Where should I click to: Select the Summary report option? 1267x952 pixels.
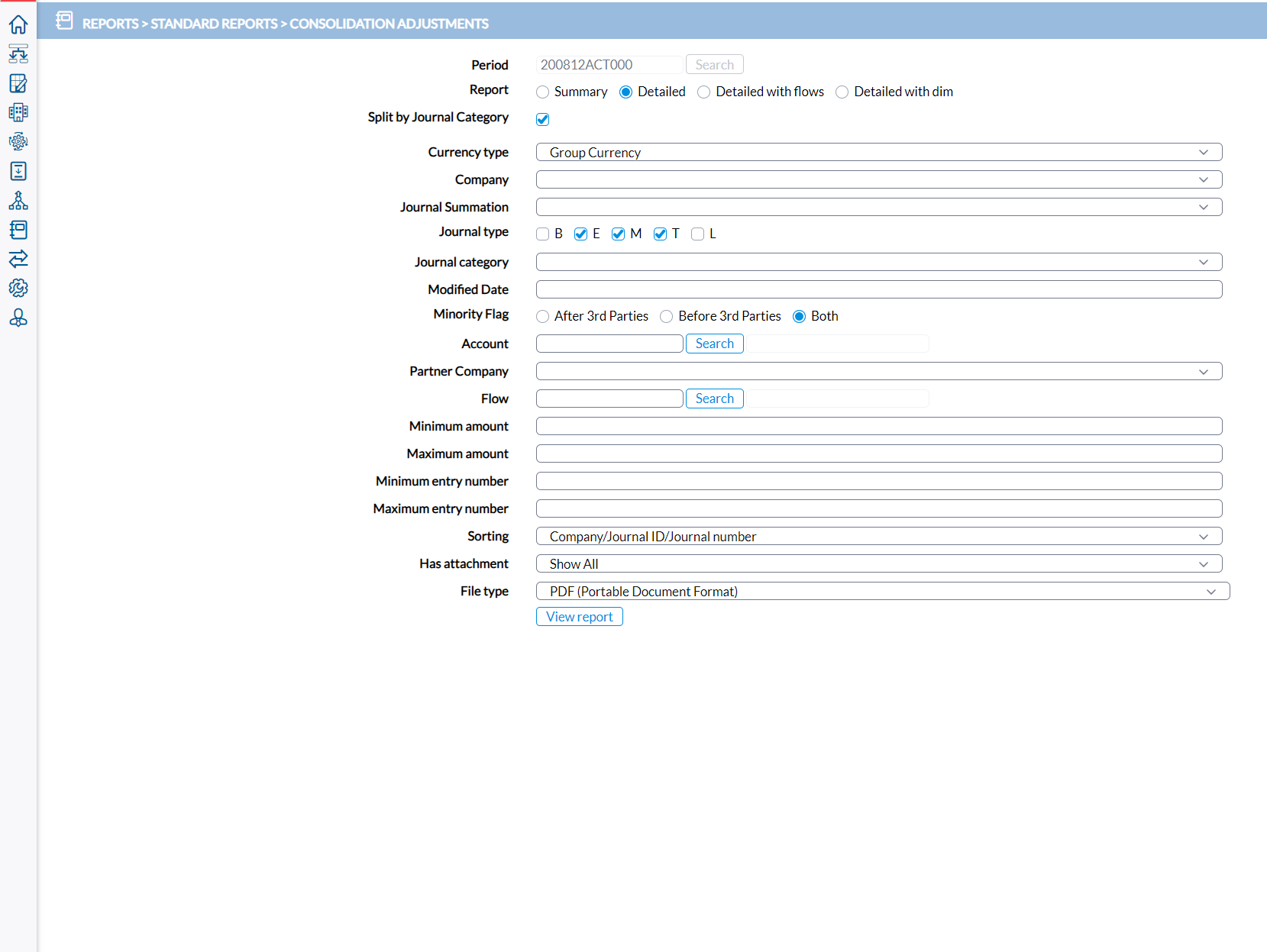pyautogui.click(x=542, y=92)
